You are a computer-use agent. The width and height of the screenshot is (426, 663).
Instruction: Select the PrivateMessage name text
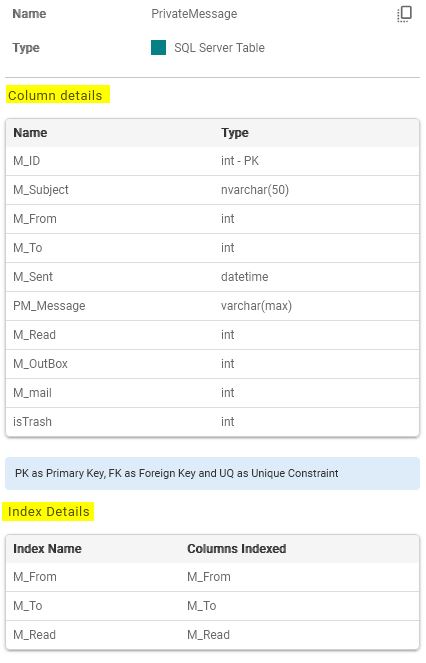click(194, 14)
